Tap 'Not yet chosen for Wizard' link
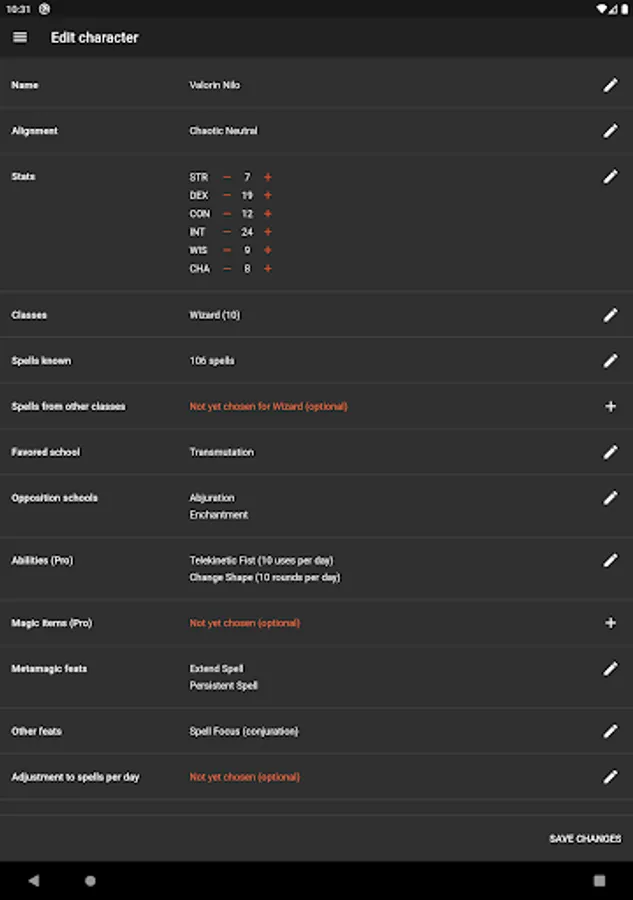The width and height of the screenshot is (633, 900). (268, 407)
